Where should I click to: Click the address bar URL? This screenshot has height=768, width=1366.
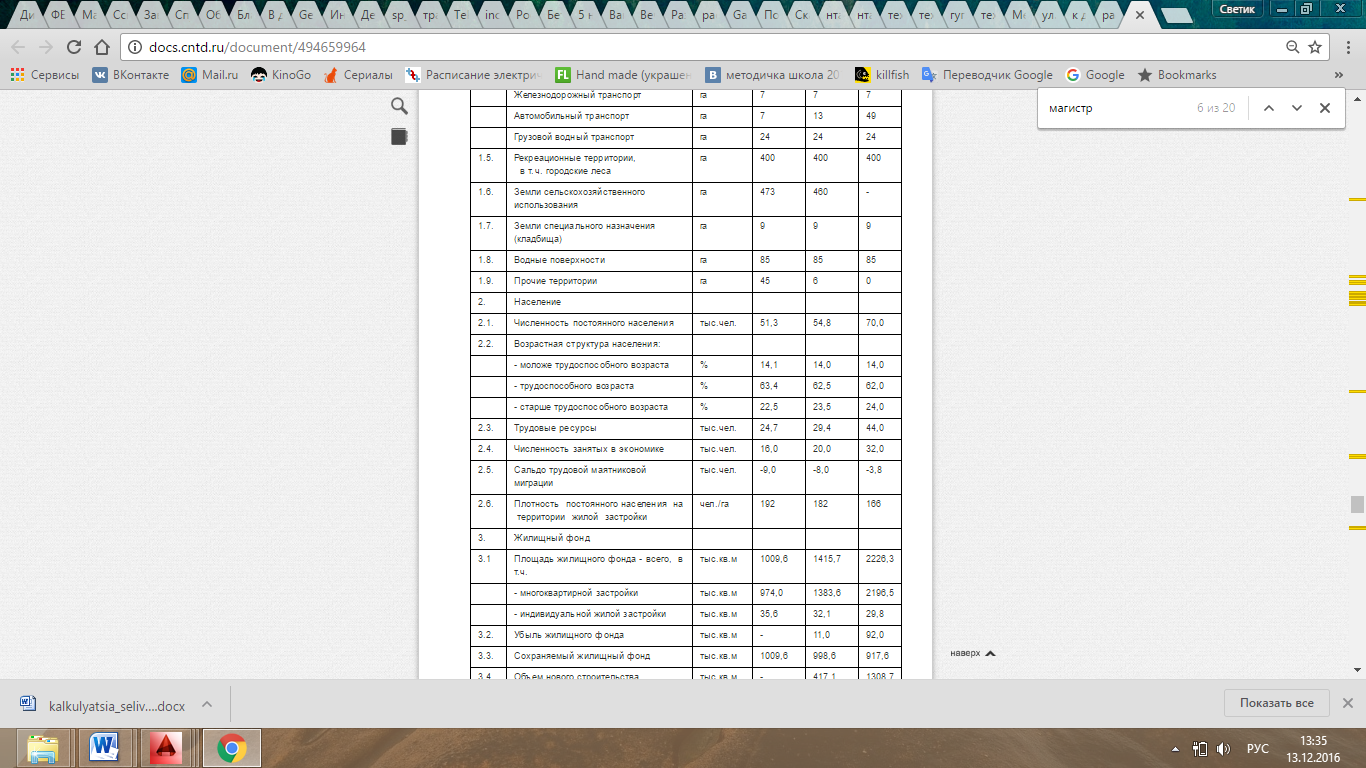tap(257, 47)
